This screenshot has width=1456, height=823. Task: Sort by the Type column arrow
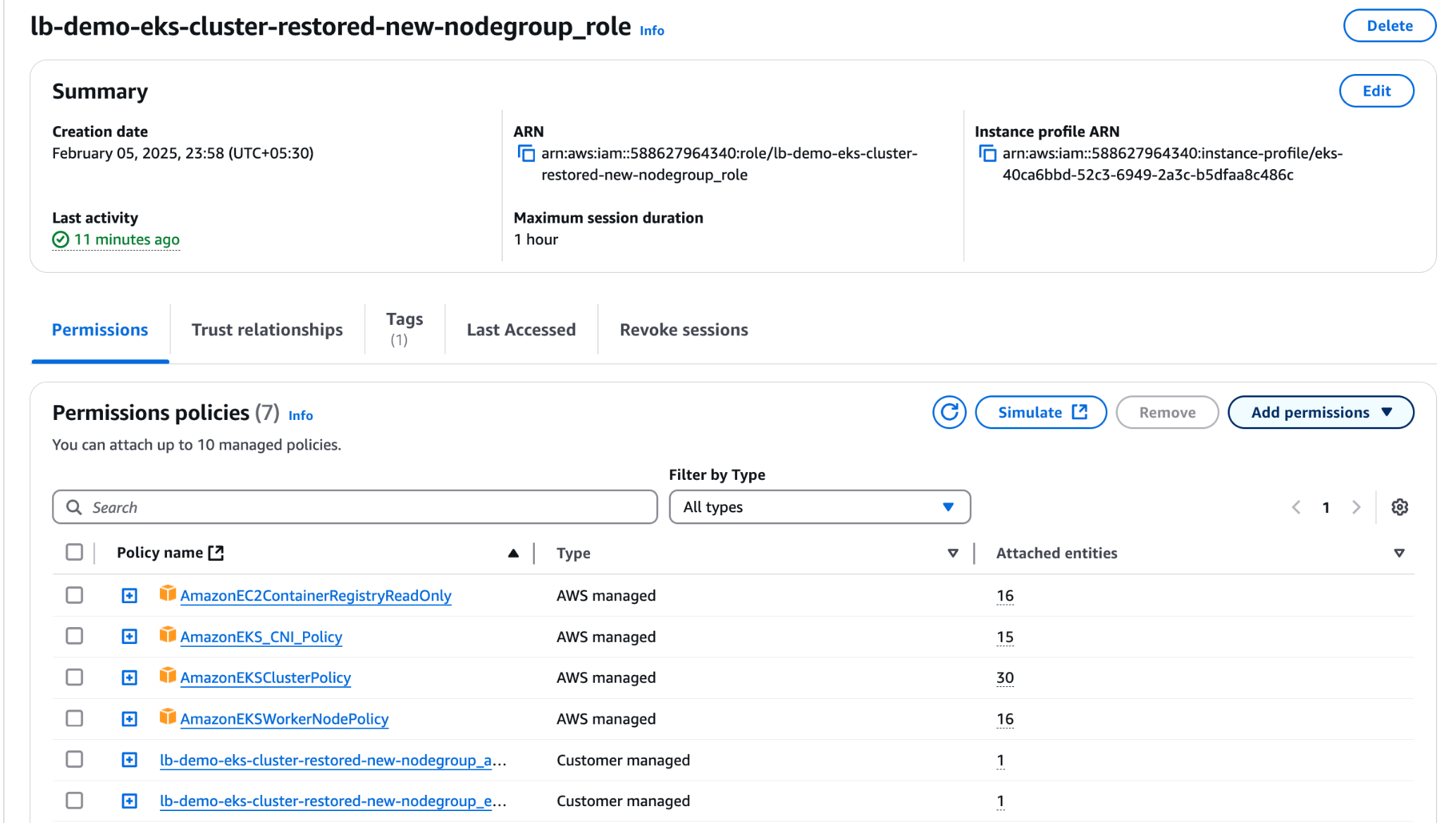click(x=953, y=554)
